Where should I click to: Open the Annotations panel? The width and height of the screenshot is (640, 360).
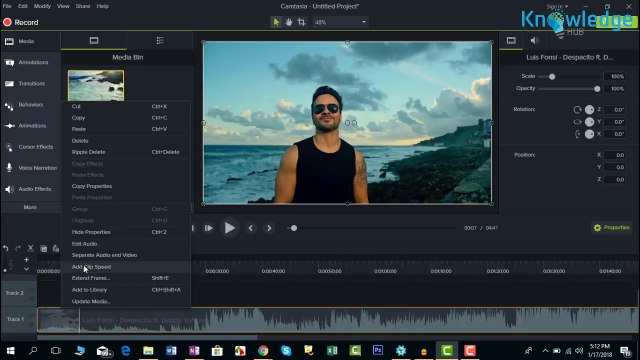point(30,62)
